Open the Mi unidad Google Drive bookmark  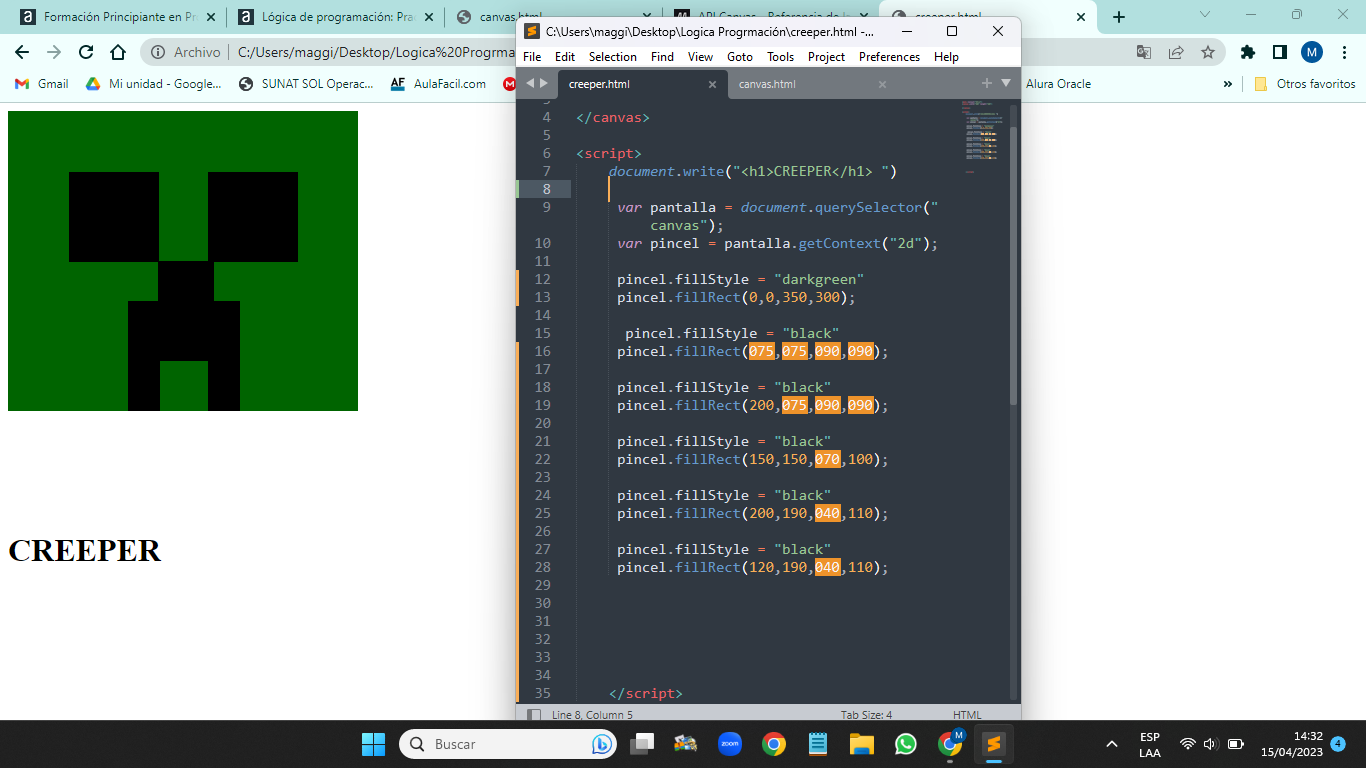[x=154, y=84]
